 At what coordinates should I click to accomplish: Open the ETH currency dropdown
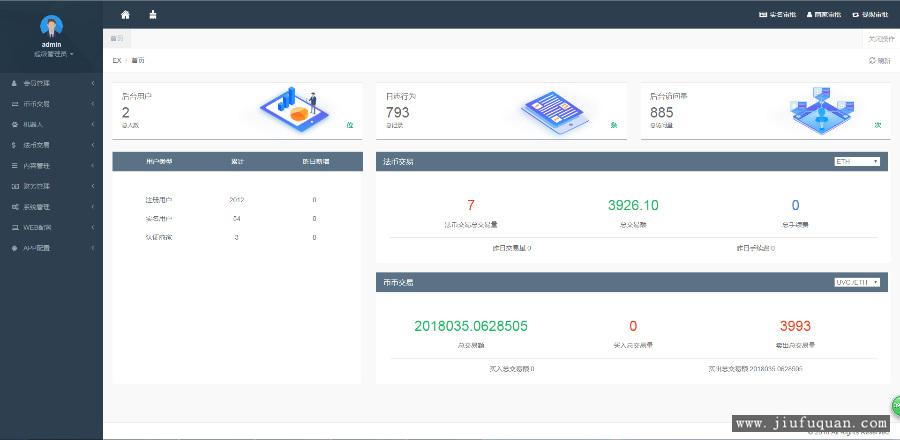[857, 161]
